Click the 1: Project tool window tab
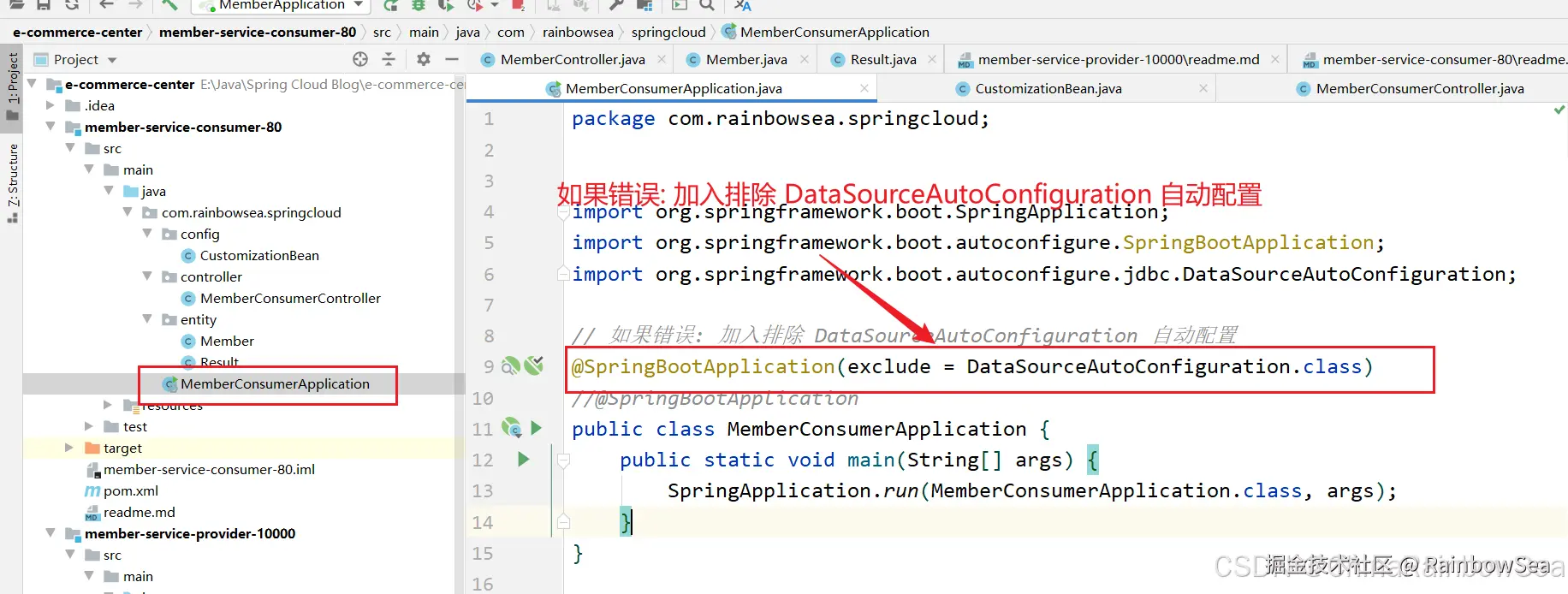 (x=12, y=89)
